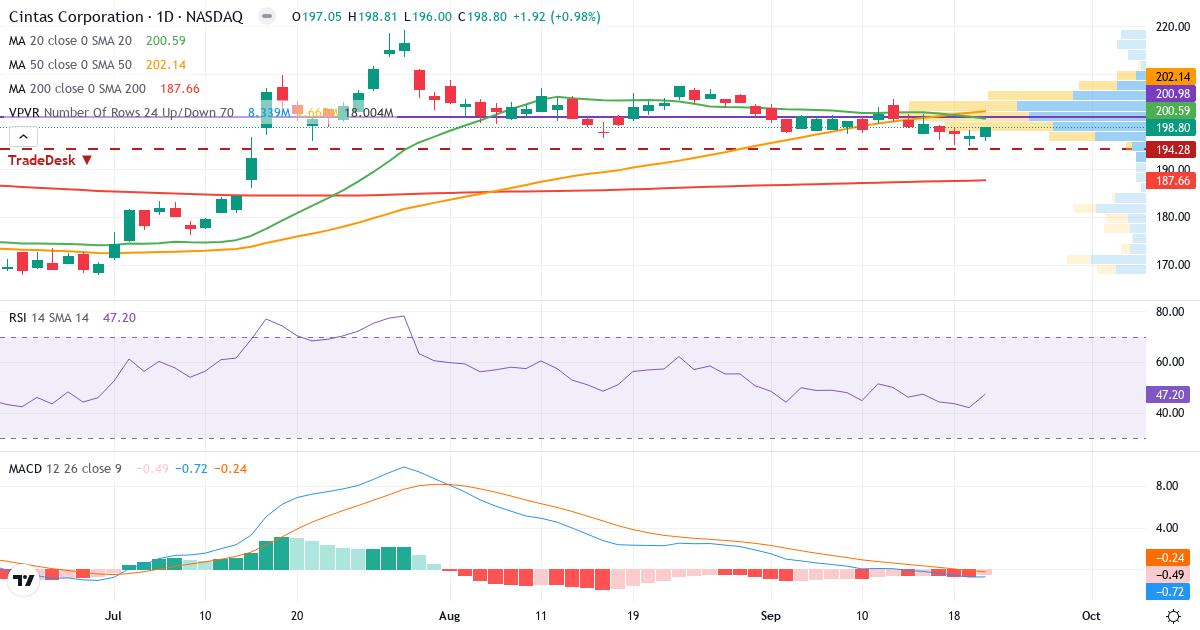
Task: Click the VPVR total 18.004M value
Action: 369,113
